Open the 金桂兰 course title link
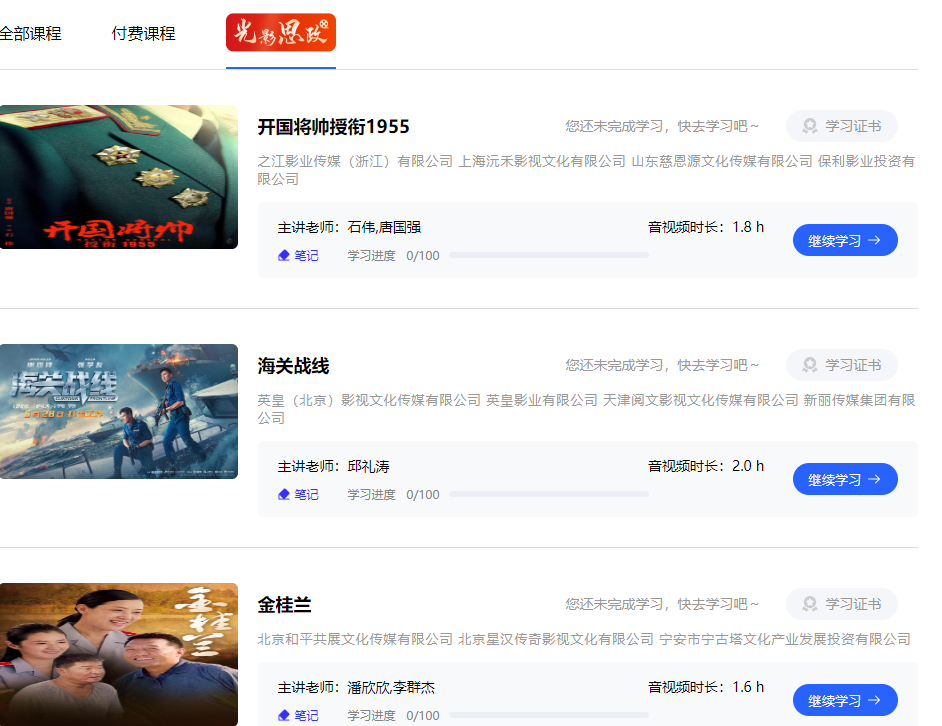This screenshot has height=726, width=942. [x=285, y=605]
